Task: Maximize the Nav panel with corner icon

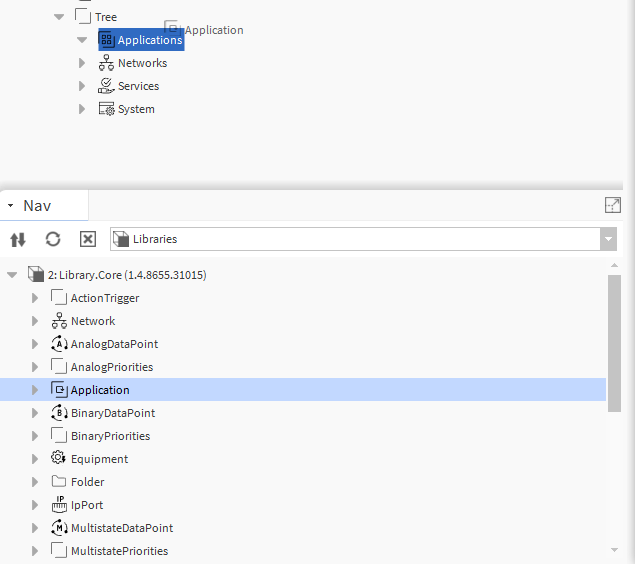Action: click(x=613, y=205)
